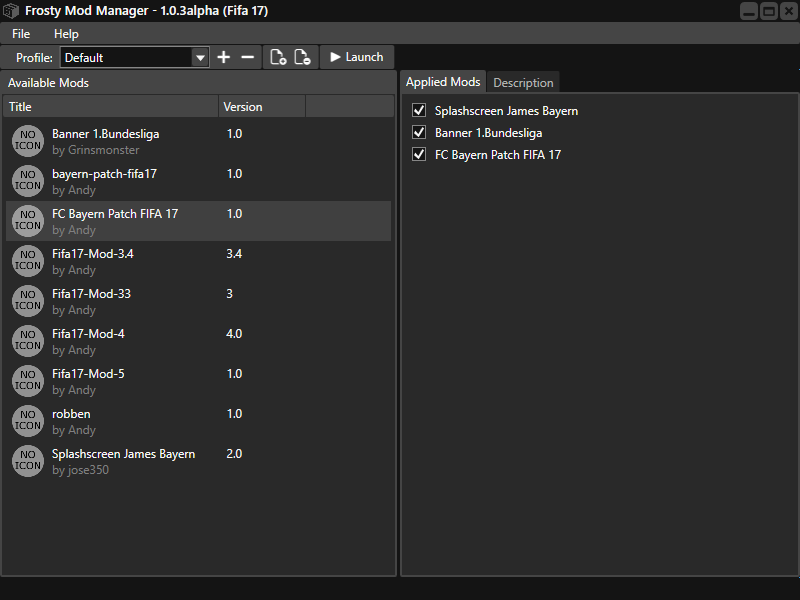This screenshot has width=800, height=600.
Task: Click the NO ICON badge of Splashscreen James Bayern
Action: (28, 461)
